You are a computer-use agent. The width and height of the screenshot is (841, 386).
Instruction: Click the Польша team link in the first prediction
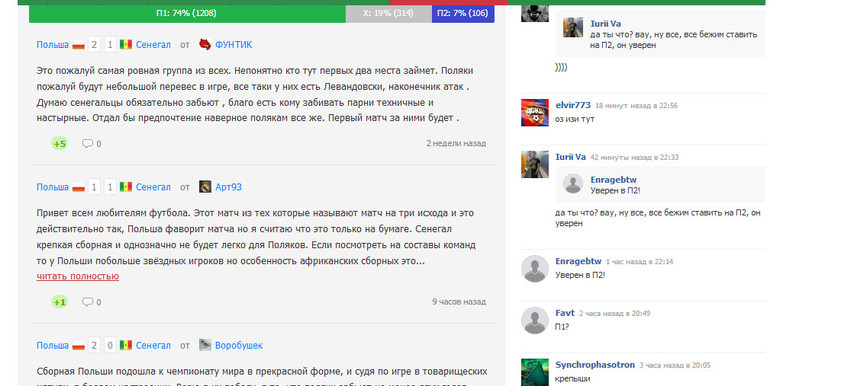tap(53, 44)
